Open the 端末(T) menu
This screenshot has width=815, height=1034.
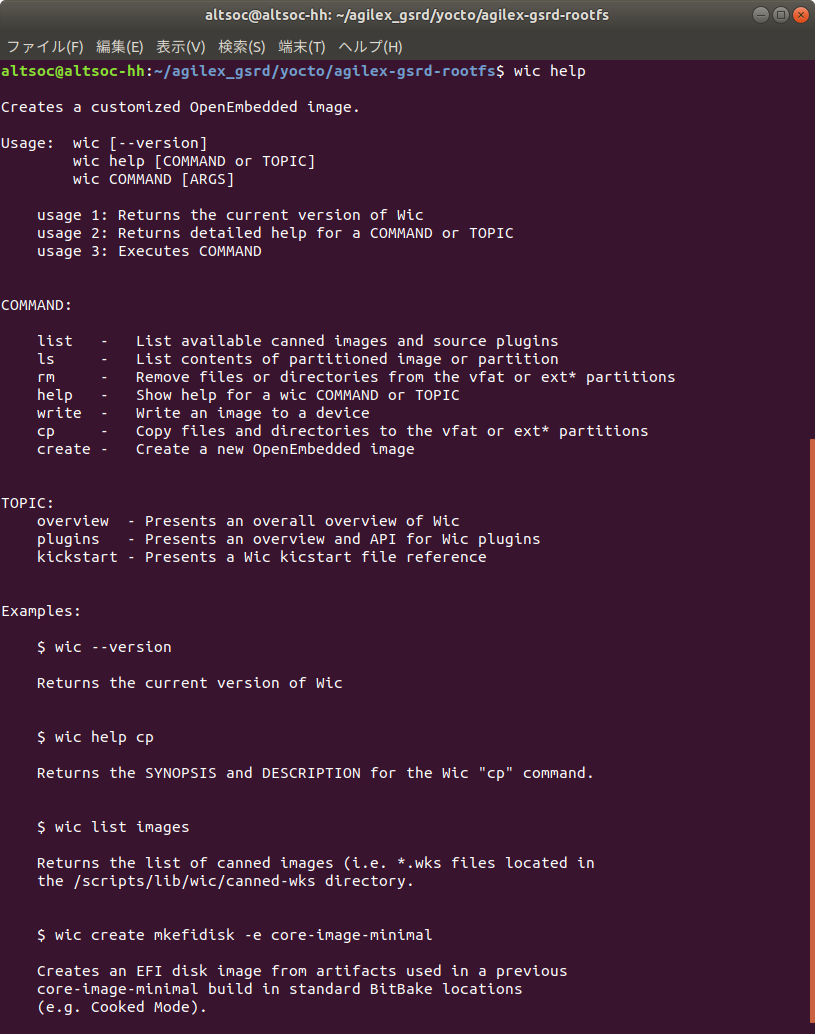tap(301, 47)
